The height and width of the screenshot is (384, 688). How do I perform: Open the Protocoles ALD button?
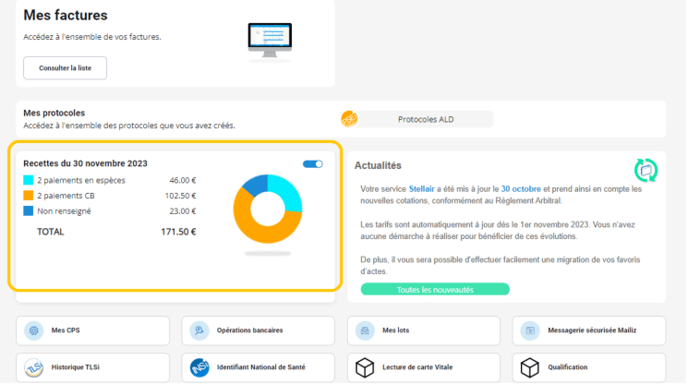pos(426,119)
